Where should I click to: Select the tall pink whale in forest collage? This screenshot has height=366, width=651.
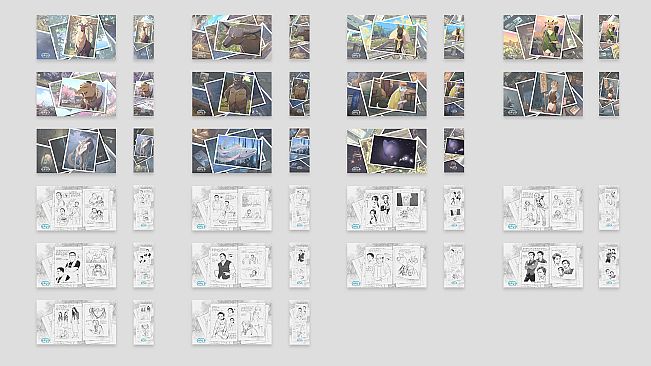(x=299, y=151)
